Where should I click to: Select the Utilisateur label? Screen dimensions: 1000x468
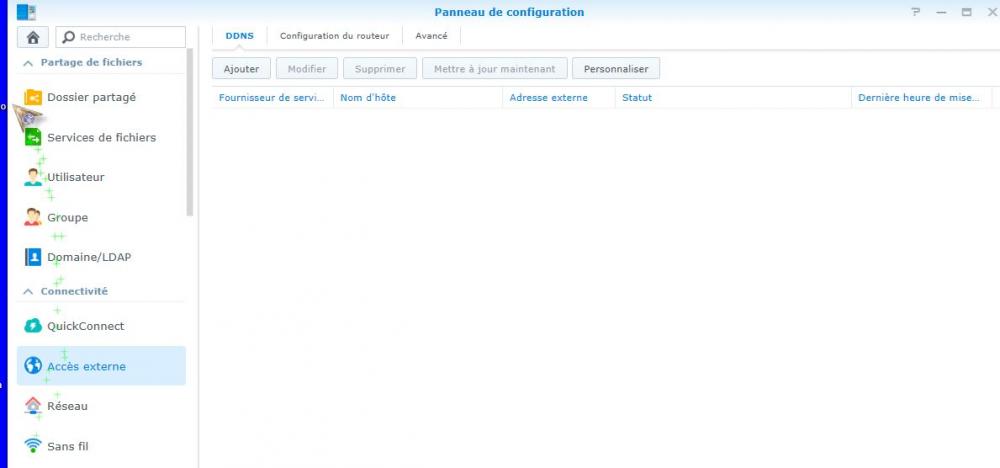(x=76, y=177)
